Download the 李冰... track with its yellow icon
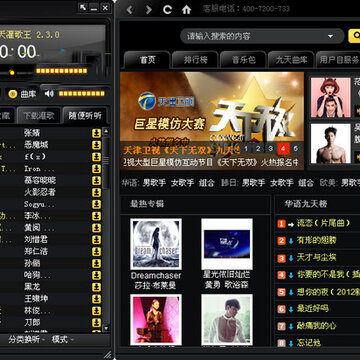 click(x=96, y=216)
